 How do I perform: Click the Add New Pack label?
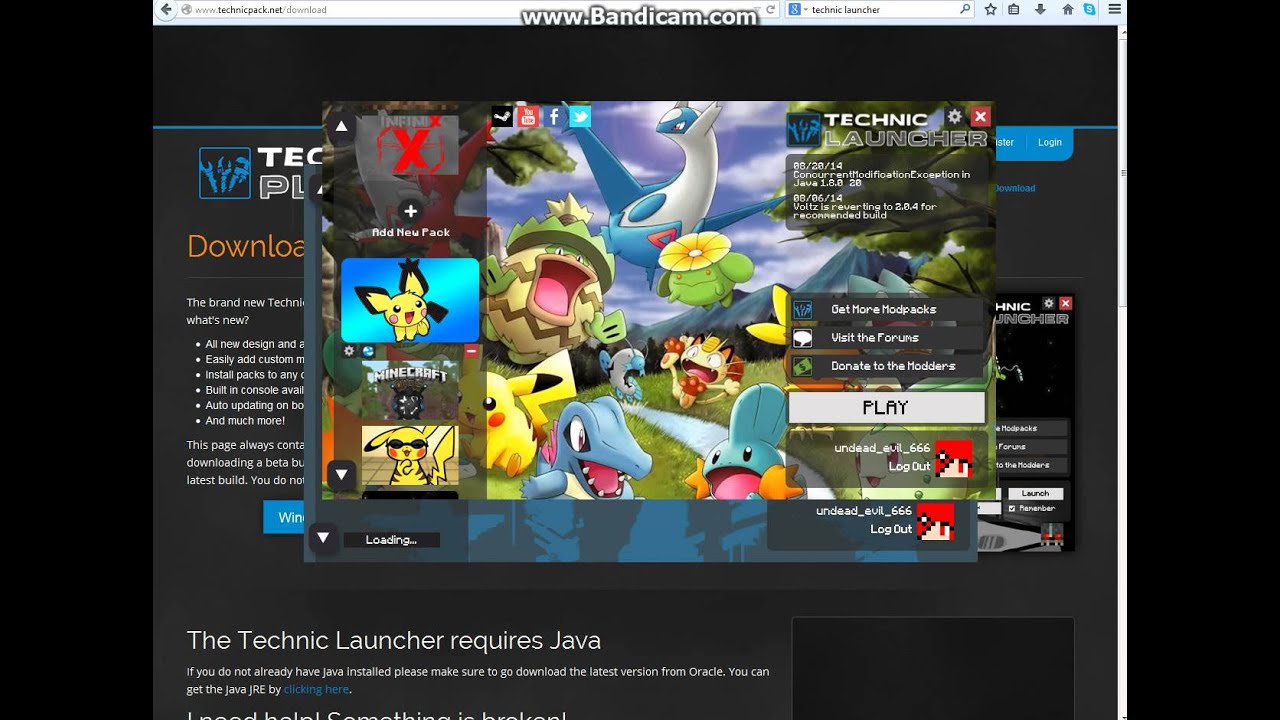(x=411, y=232)
